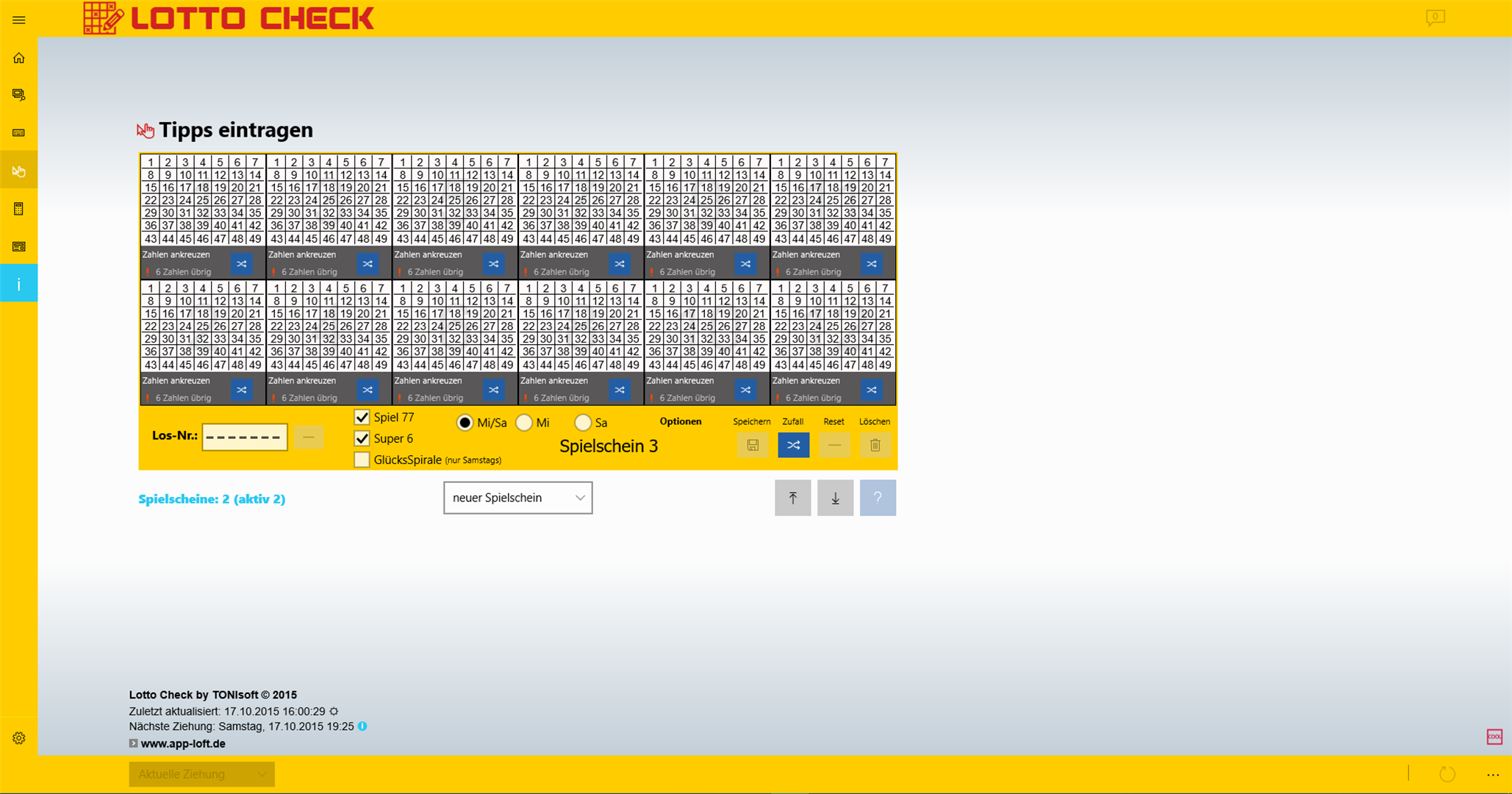Viewport: 1512px width, 794px height.
Task: Click the help question mark button
Action: [877, 498]
